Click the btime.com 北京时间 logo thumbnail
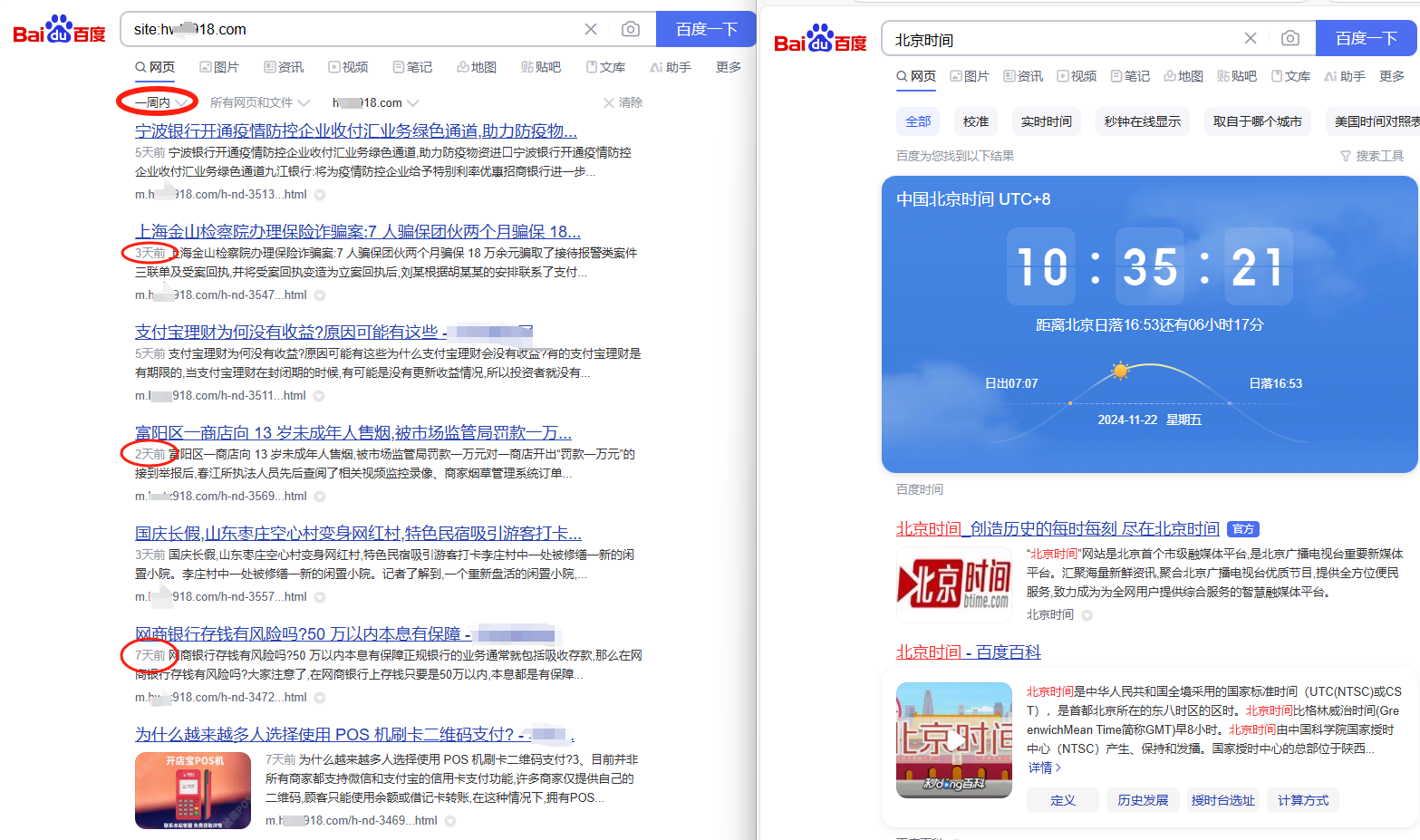This screenshot has height=840, width=1420. pos(954,584)
